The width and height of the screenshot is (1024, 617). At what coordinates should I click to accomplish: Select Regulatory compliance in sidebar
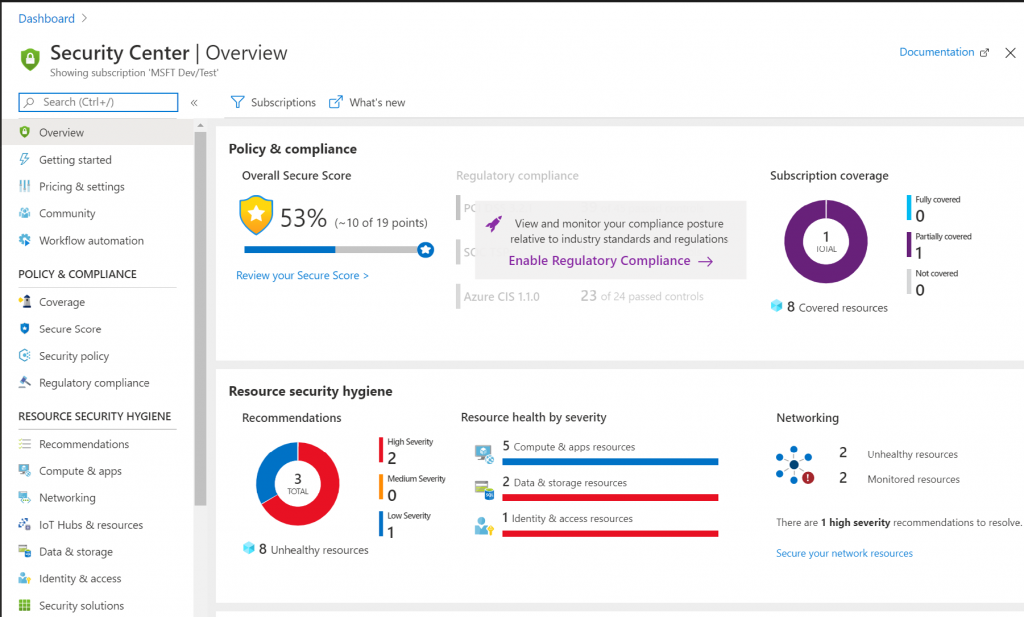[x=93, y=383]
